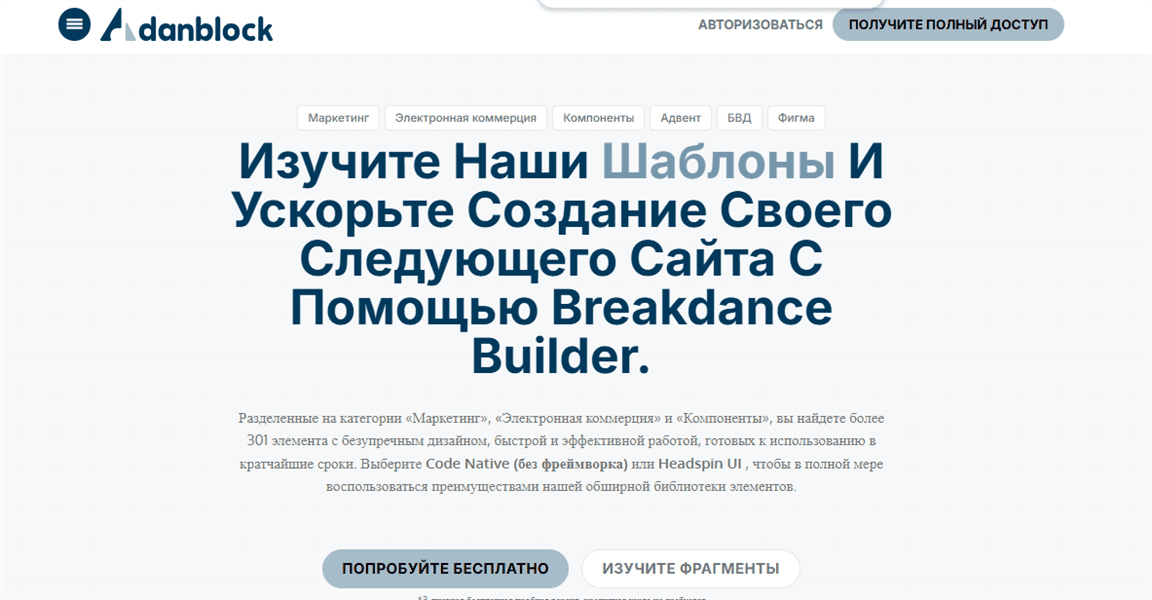Select the БВД tag
This screenshot has height=600, width=1152.
coord(739,118)
